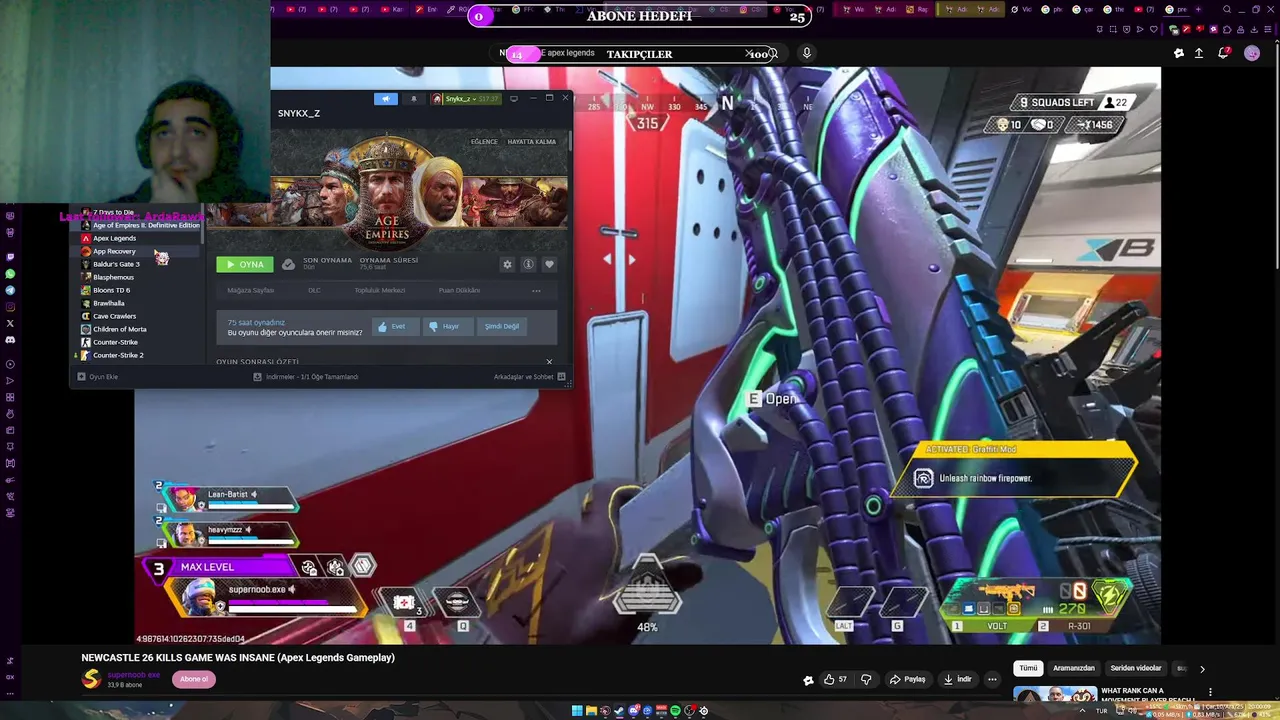This screenshot has width=1280, height=720.
Task: Open Mağaza Sayfası tab in Steam
Action: click(x=250, y=290)
